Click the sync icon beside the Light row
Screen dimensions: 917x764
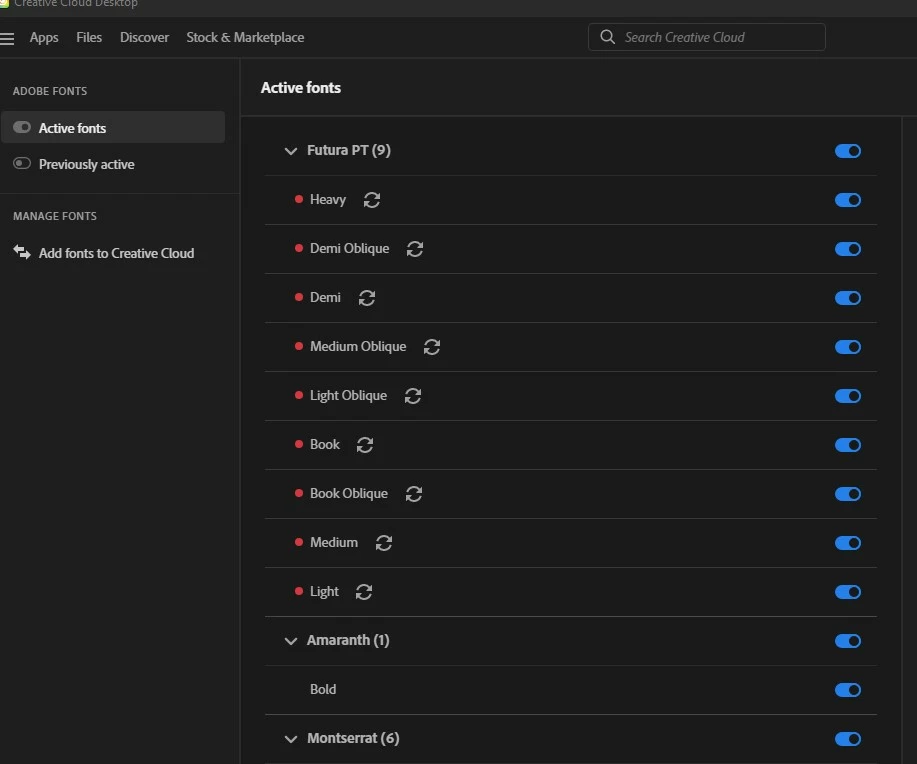coord(364,592)
